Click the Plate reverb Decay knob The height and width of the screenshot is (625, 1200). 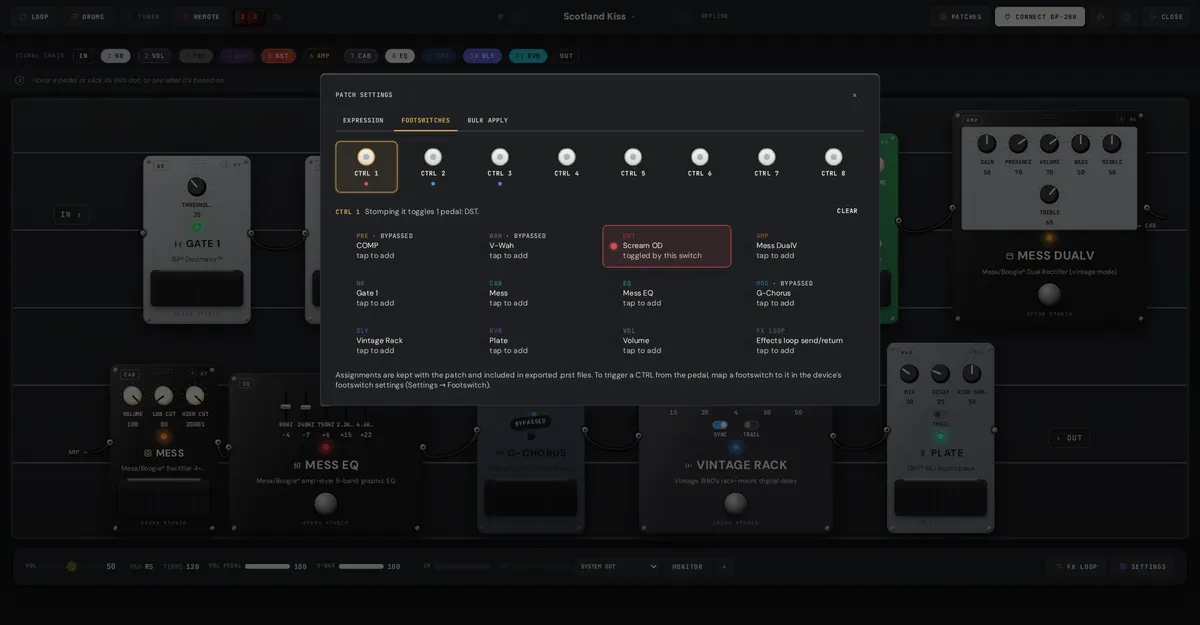pyautogui.click(x=940, y=374)
